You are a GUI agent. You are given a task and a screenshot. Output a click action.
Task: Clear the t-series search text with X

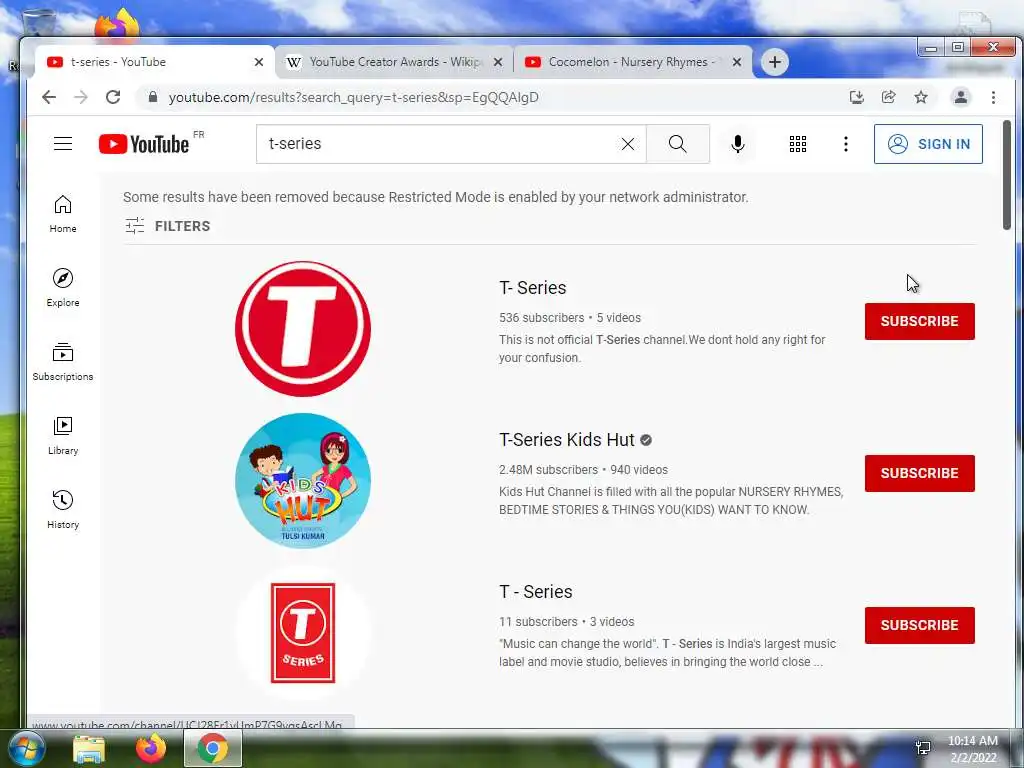pyautogui.click(x=628, y=144)
